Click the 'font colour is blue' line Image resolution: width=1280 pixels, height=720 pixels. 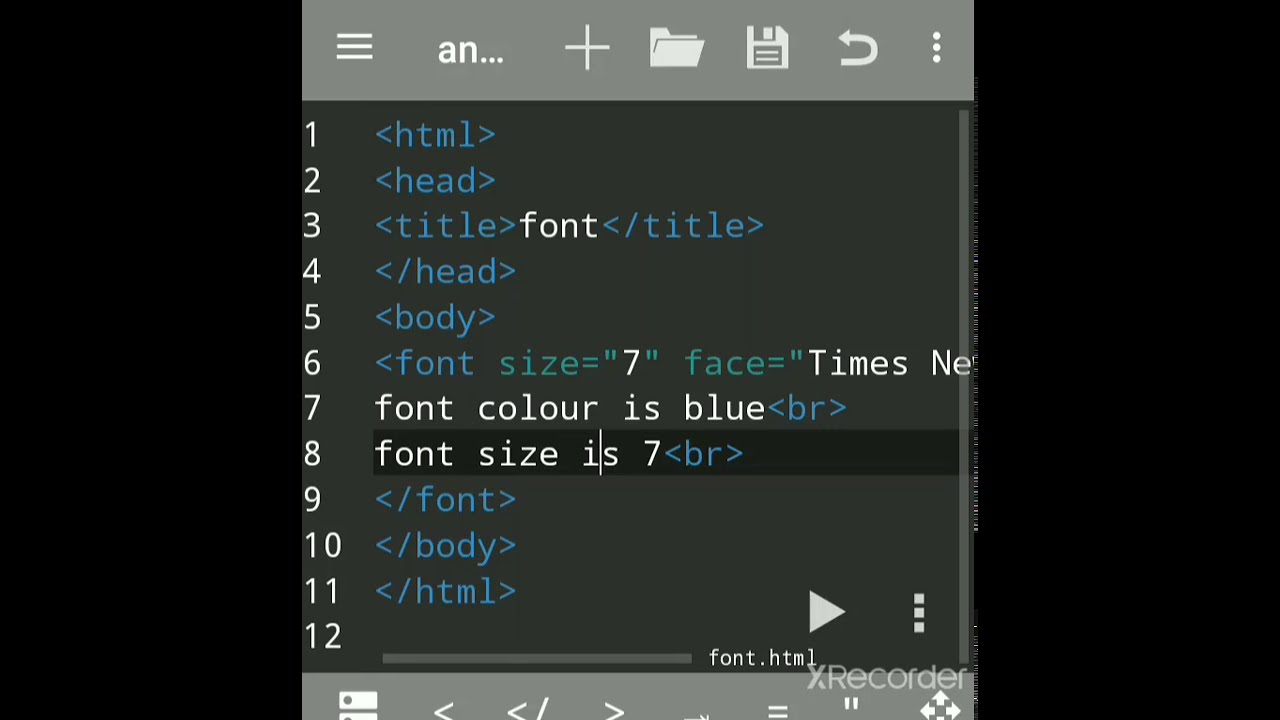(x=610, y=409)
